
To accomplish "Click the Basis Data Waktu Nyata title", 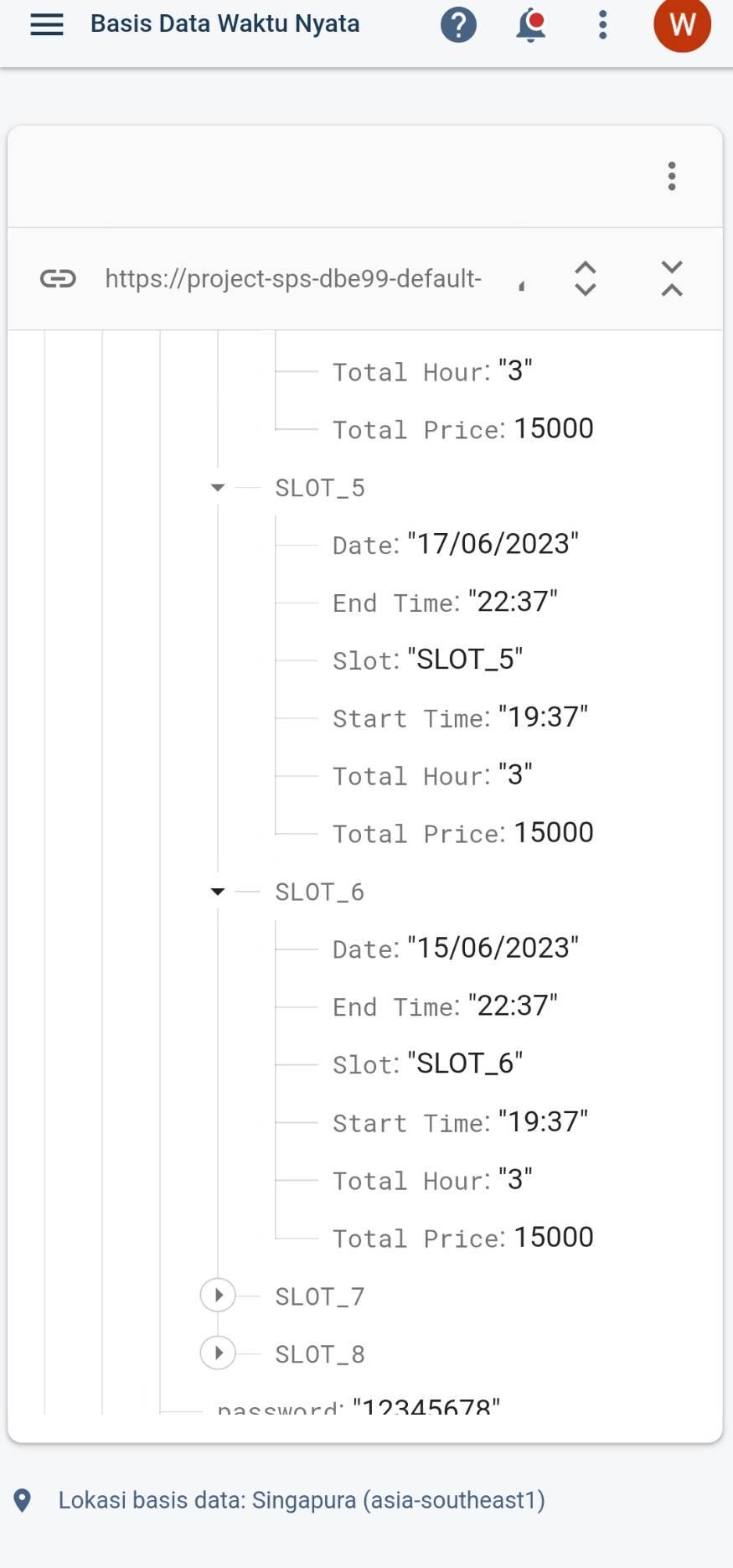I will (x=225, y=24).
